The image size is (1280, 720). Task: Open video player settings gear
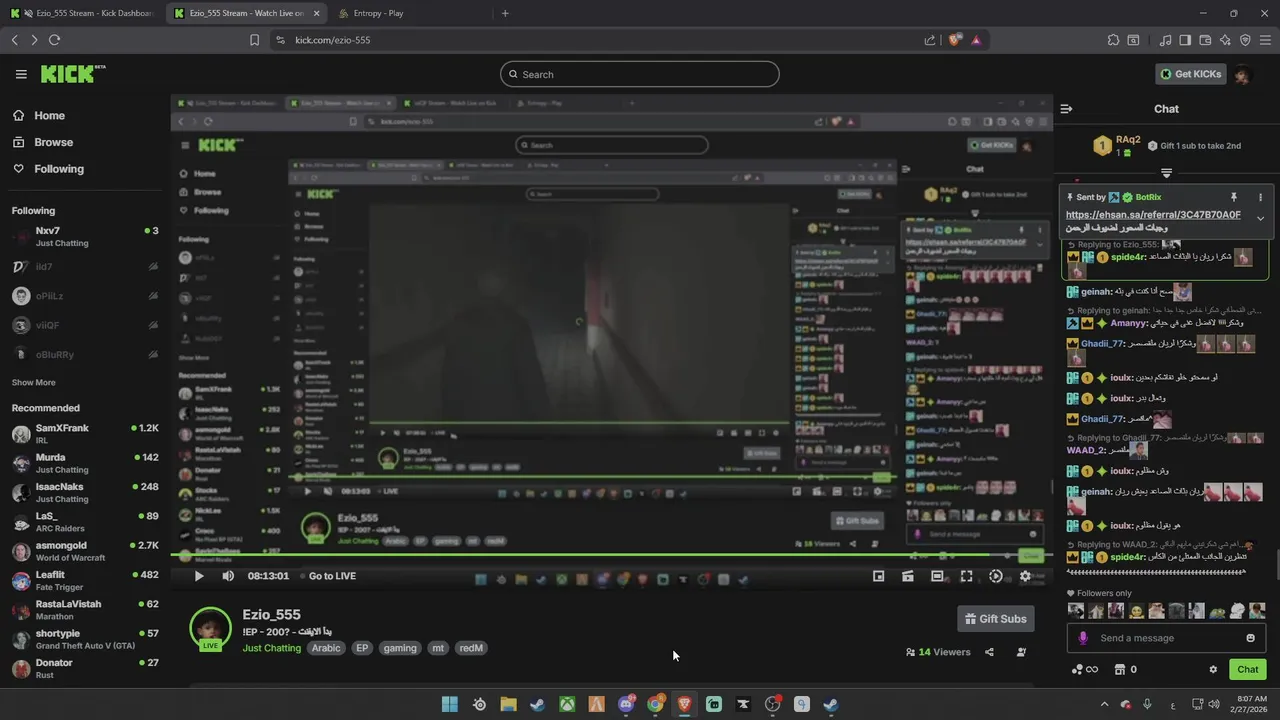click(1025, 576)
